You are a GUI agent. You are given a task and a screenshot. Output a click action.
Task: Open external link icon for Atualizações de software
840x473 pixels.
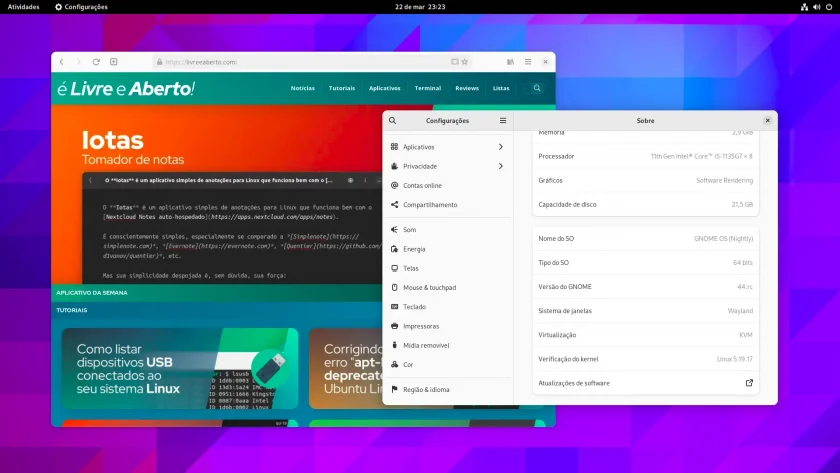[749, 383]
